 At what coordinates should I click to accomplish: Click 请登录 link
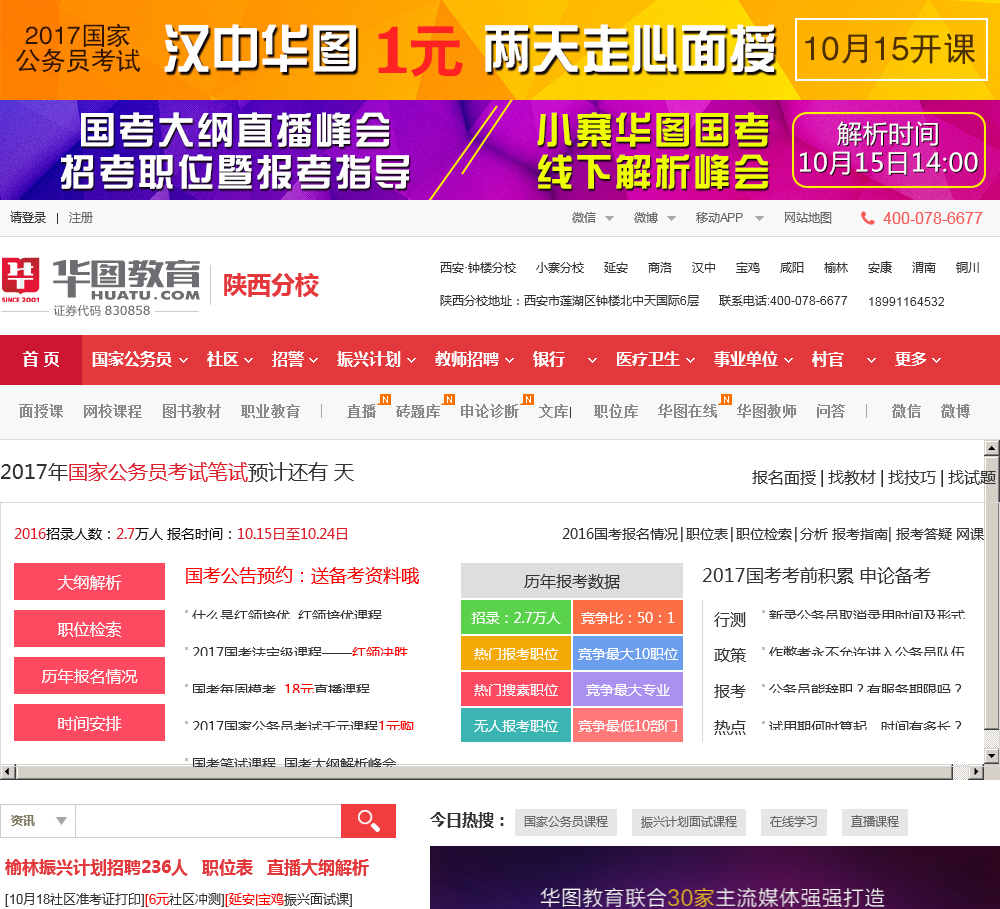click(28, 218)
